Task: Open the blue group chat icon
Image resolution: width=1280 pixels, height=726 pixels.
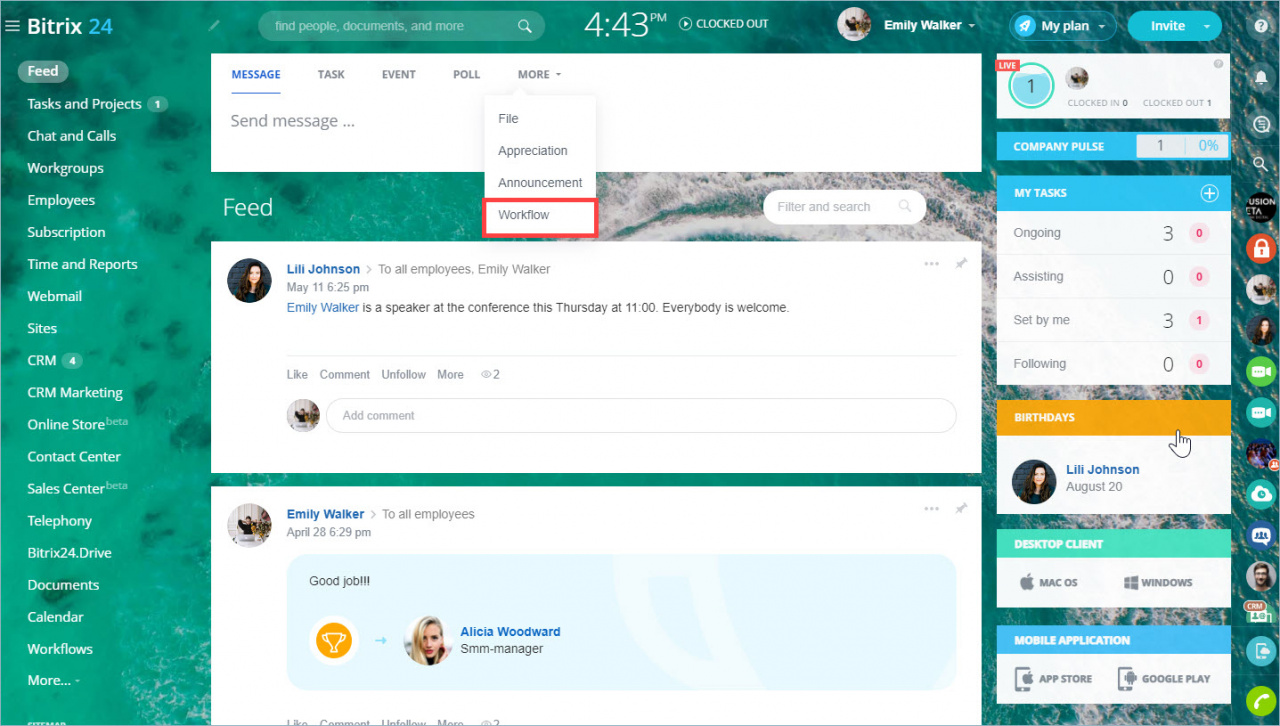Action: tap(1261, 534)
